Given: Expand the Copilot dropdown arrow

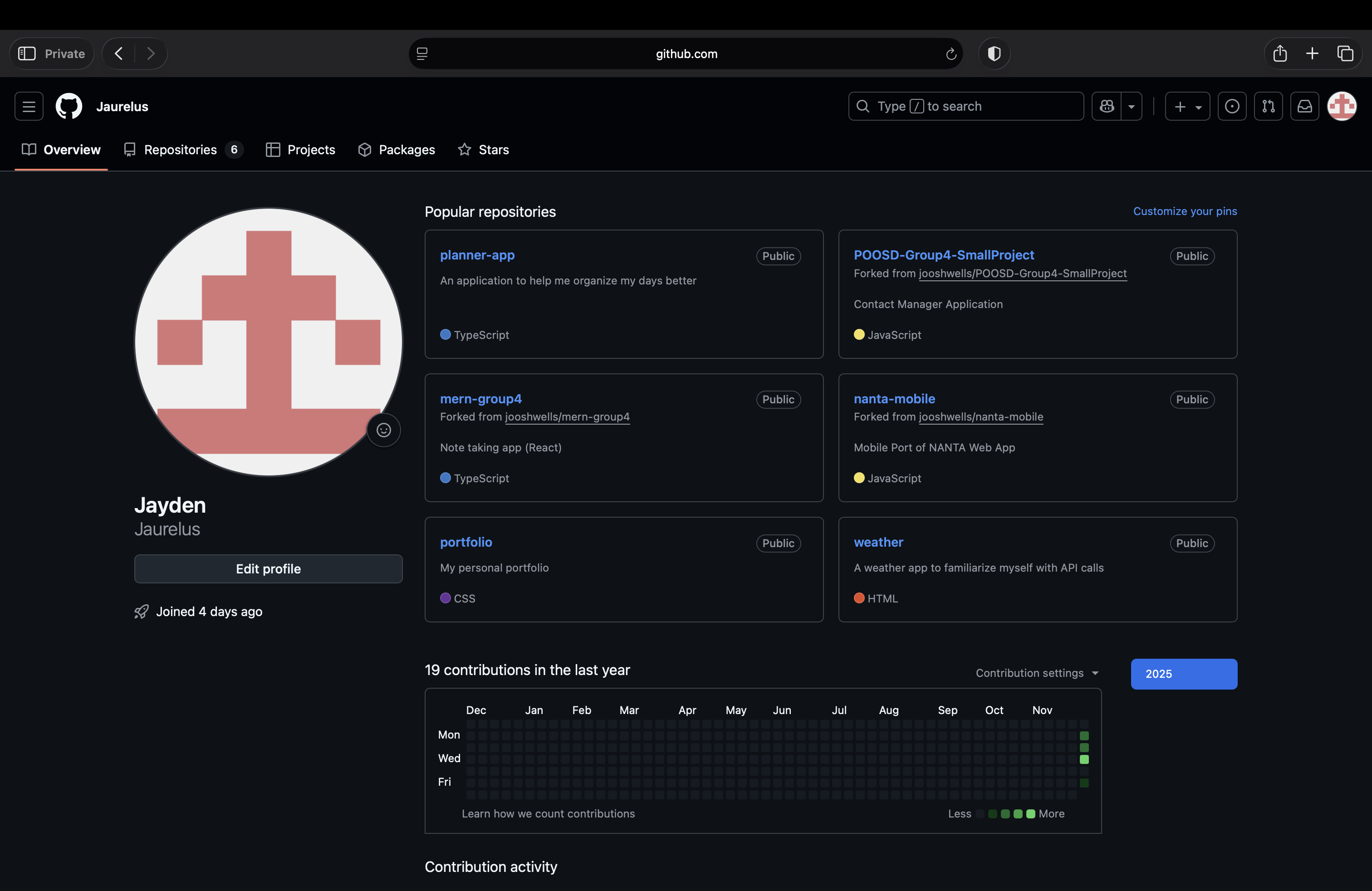Looking at the screenshot, I should [1132, 107].
